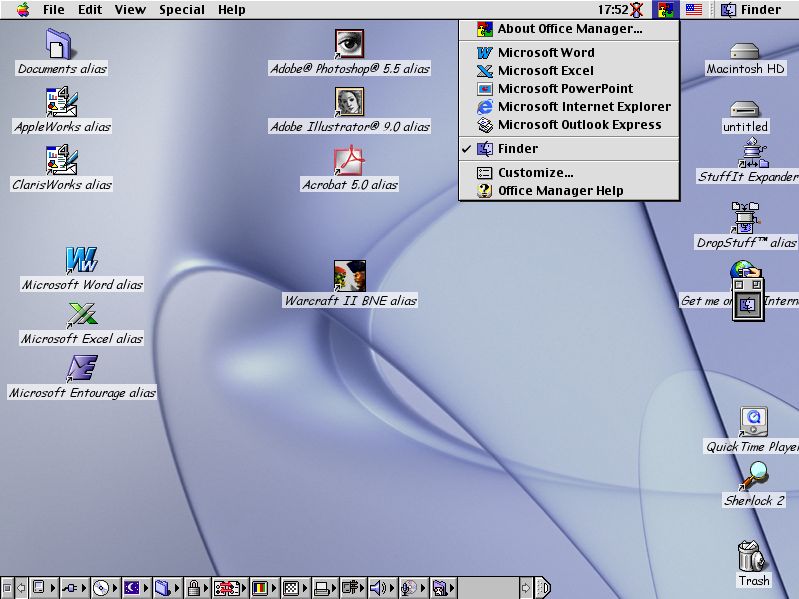
Task: Open the checkerboard monitor resolution strip popup
Action: point(295,588)
